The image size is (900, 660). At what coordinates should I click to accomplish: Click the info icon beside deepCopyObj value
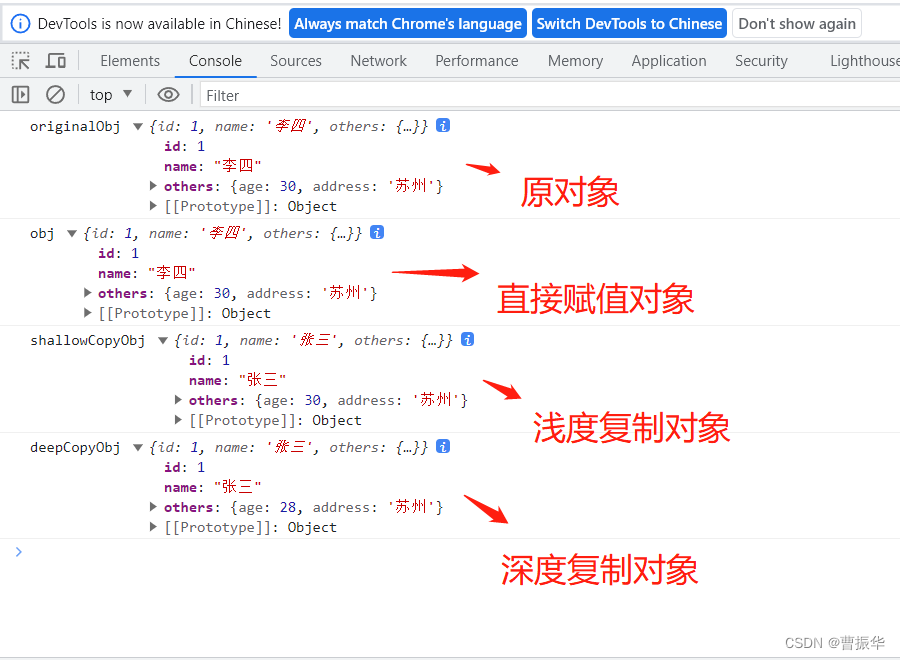442,446
